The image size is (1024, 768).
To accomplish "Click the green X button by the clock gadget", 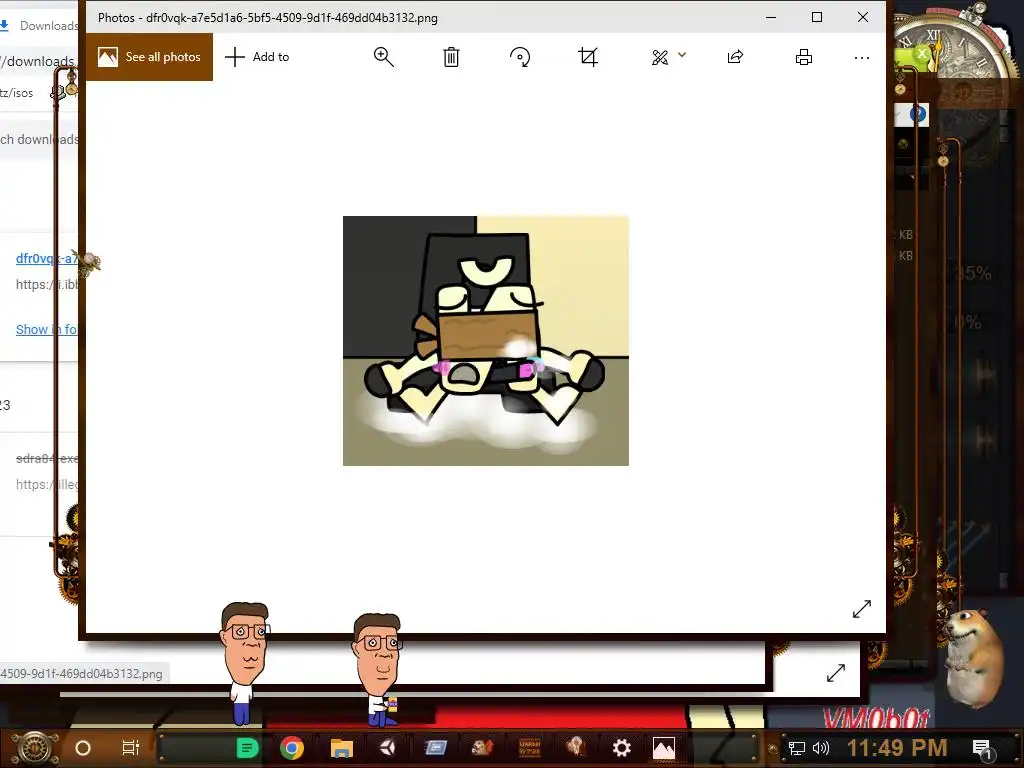I will tap(921, 54).
